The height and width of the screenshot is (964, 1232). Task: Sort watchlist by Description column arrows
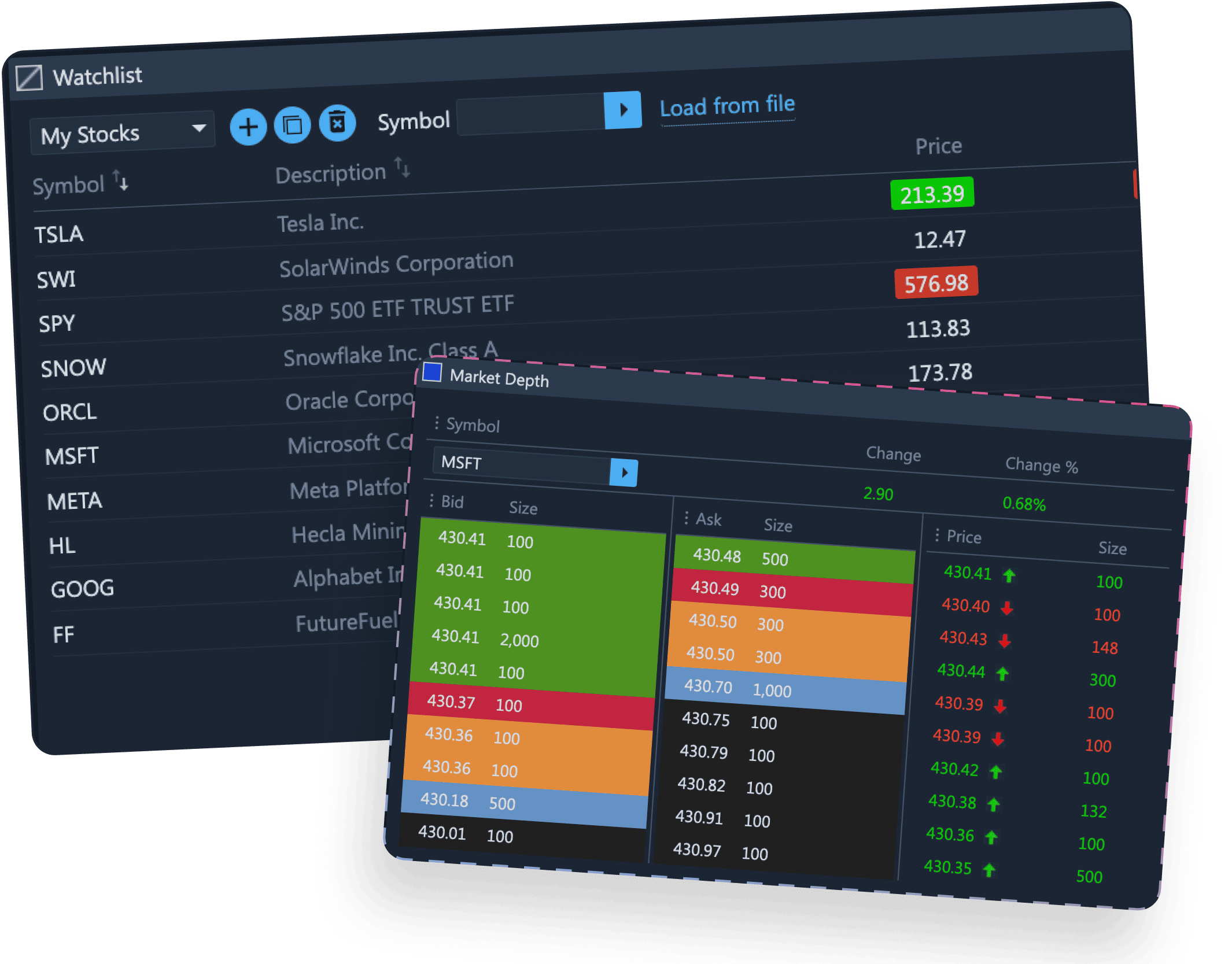402,168
